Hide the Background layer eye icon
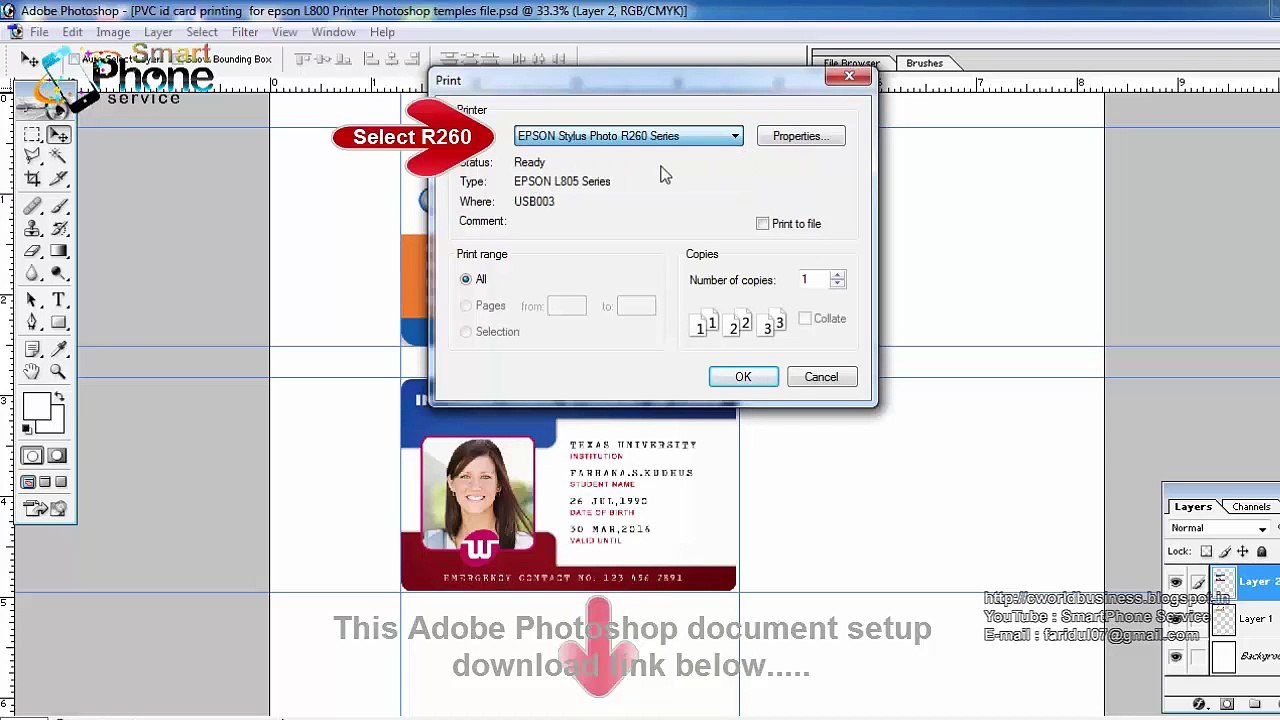Image resolution: width=1280 pixels, height=720 pixels. [x=1176, y=657]
